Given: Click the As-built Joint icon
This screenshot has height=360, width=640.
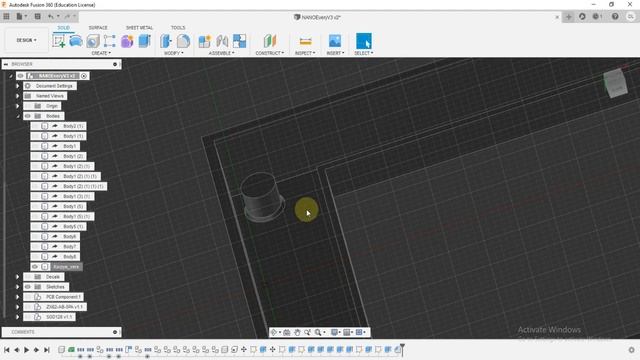Looking at the screenshot, I should tap(240, 41).
